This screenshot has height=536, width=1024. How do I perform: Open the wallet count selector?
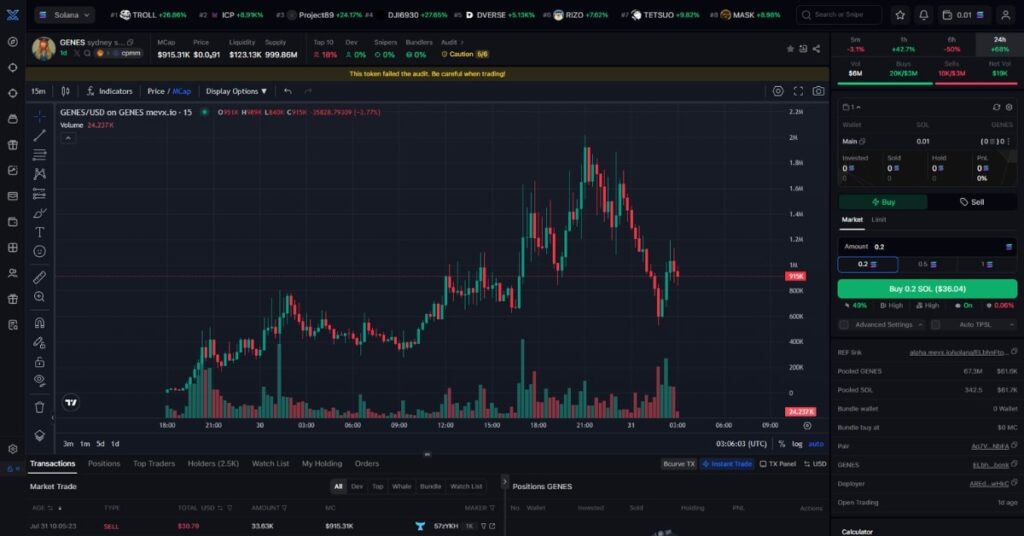point(852,107)
